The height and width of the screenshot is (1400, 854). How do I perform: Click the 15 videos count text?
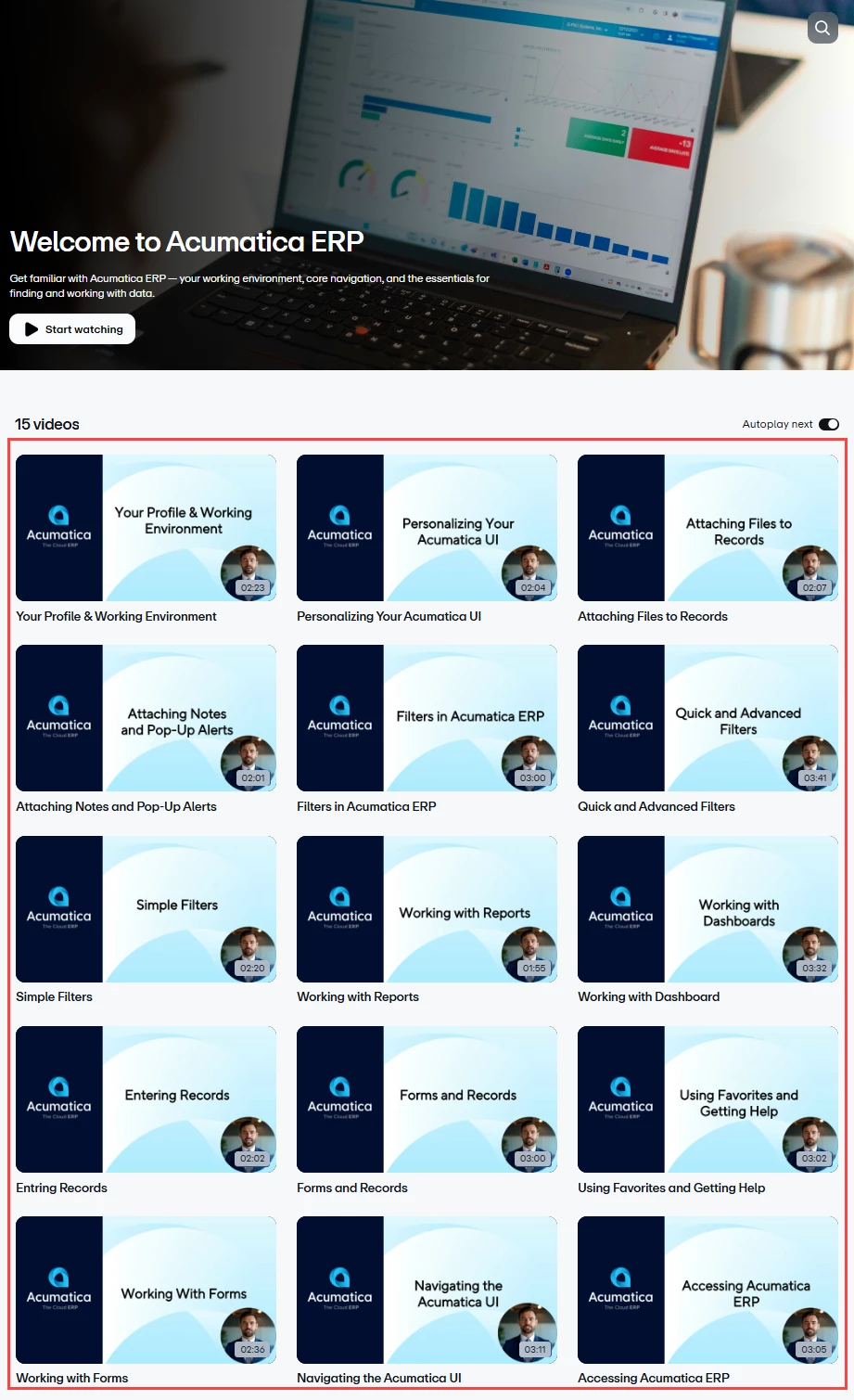pos(47,424)
